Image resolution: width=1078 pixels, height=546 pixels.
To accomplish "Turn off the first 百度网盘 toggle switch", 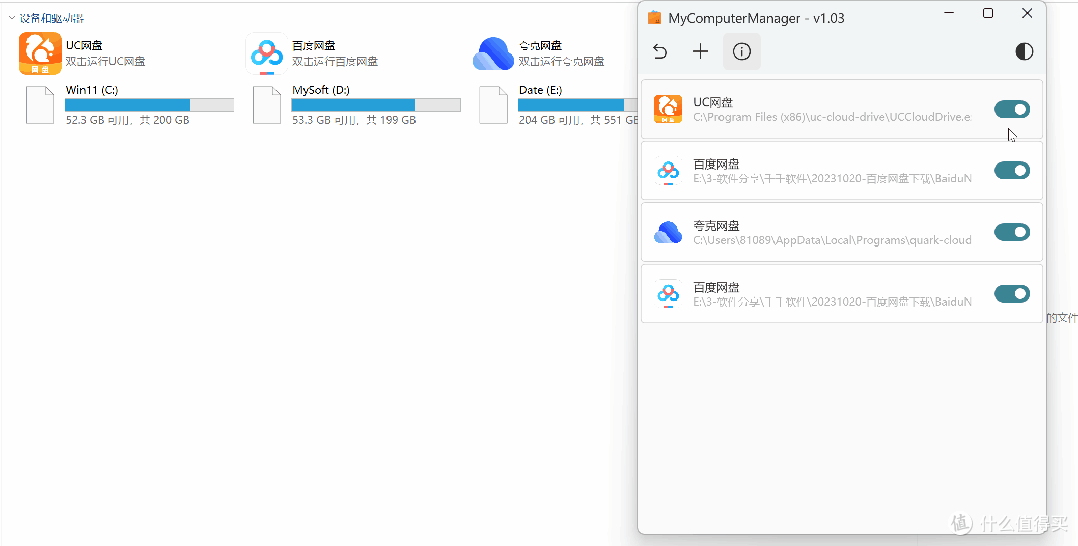I will click(x=1012, y=170).
